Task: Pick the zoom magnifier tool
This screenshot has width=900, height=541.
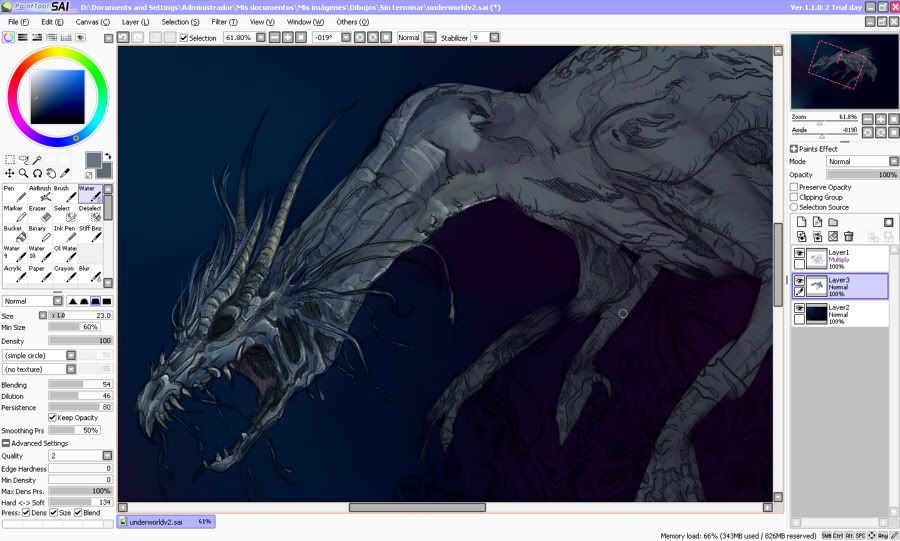Action: [x=24, y=173]
